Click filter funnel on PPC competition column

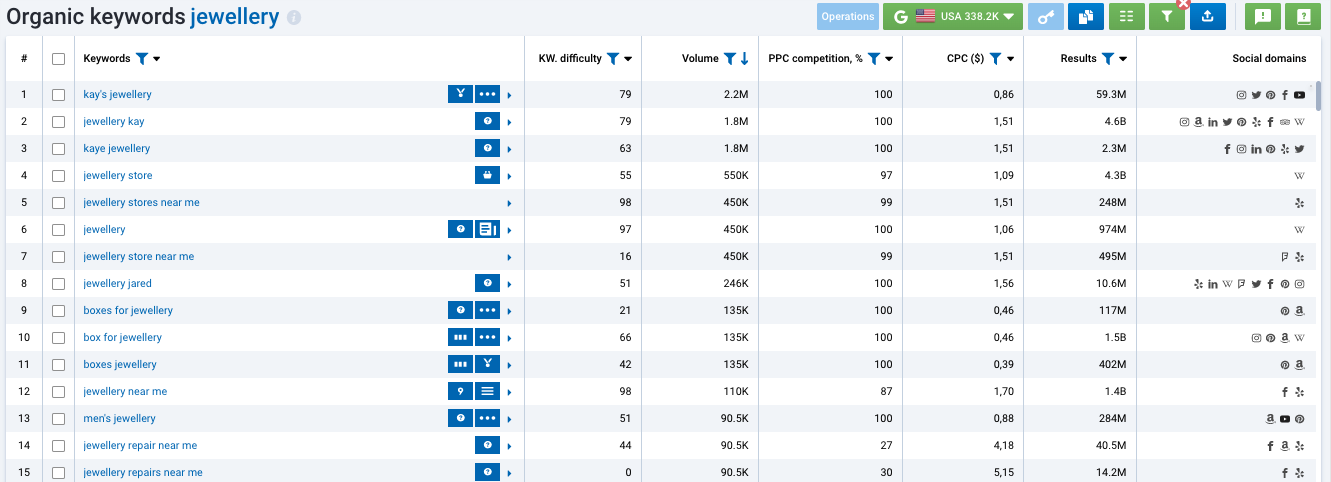pos(874,59)
